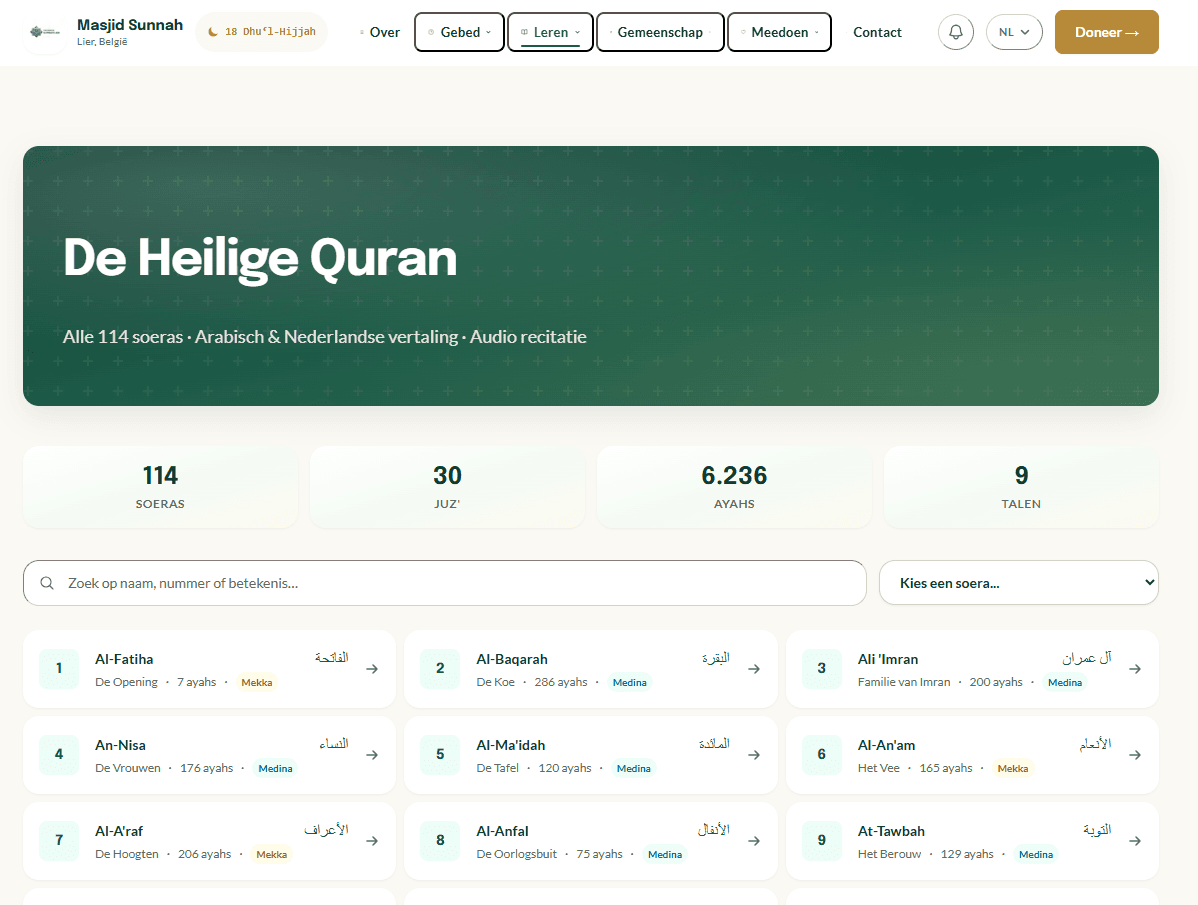Open the NL language selector

pos(1014,32)
